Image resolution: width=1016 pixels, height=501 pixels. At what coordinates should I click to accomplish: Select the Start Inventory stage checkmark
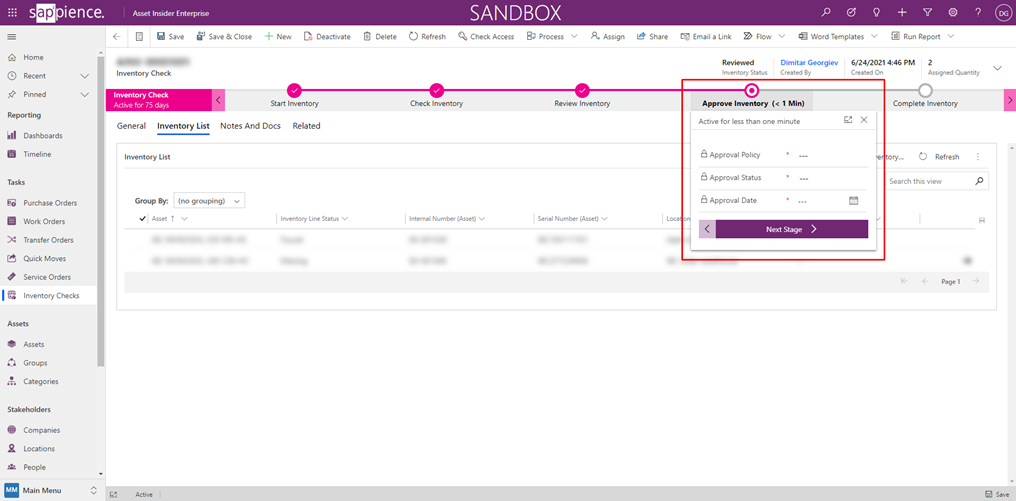(294, 90)
